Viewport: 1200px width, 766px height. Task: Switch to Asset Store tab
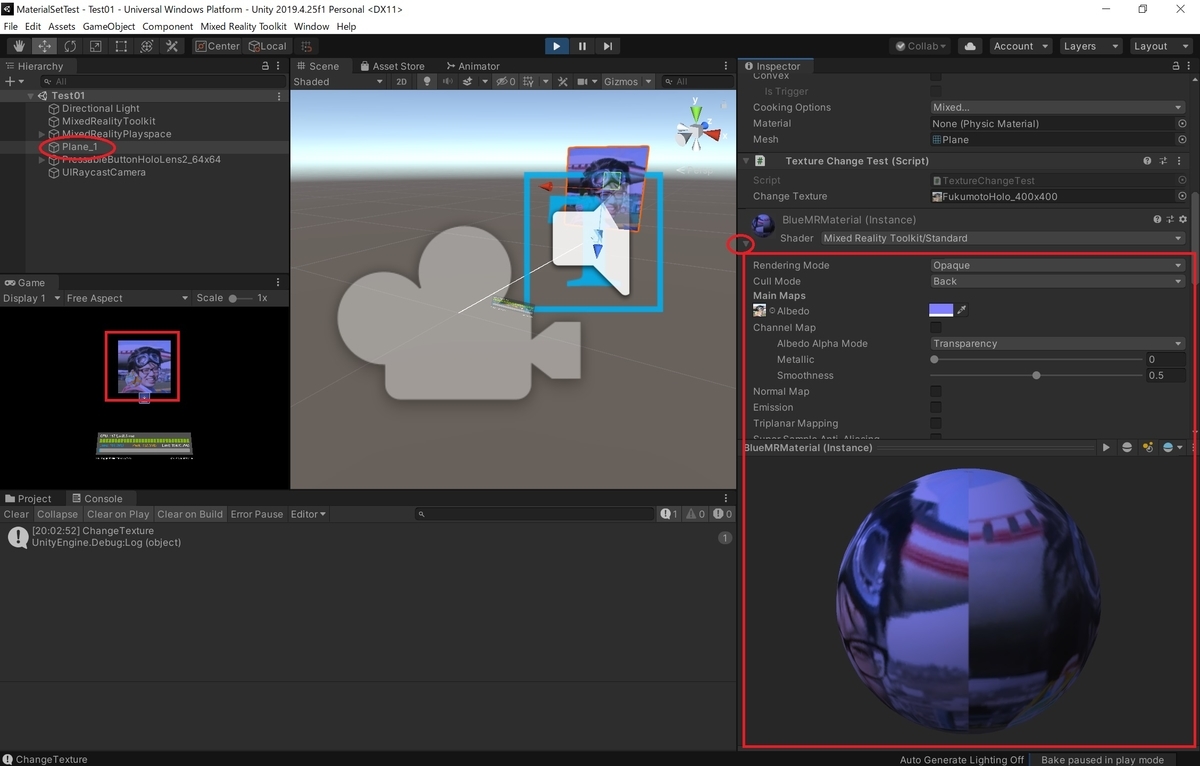click(x=391, y=66)
